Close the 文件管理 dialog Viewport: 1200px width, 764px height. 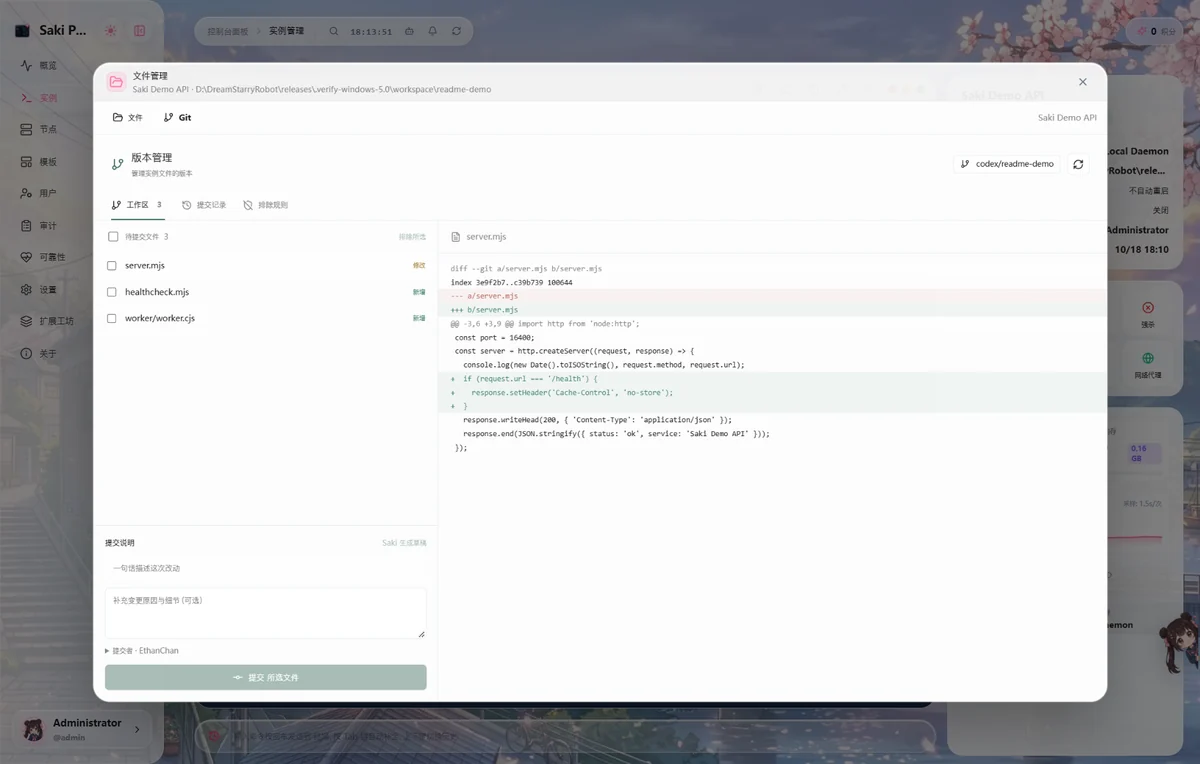(x=1082, y=82)
